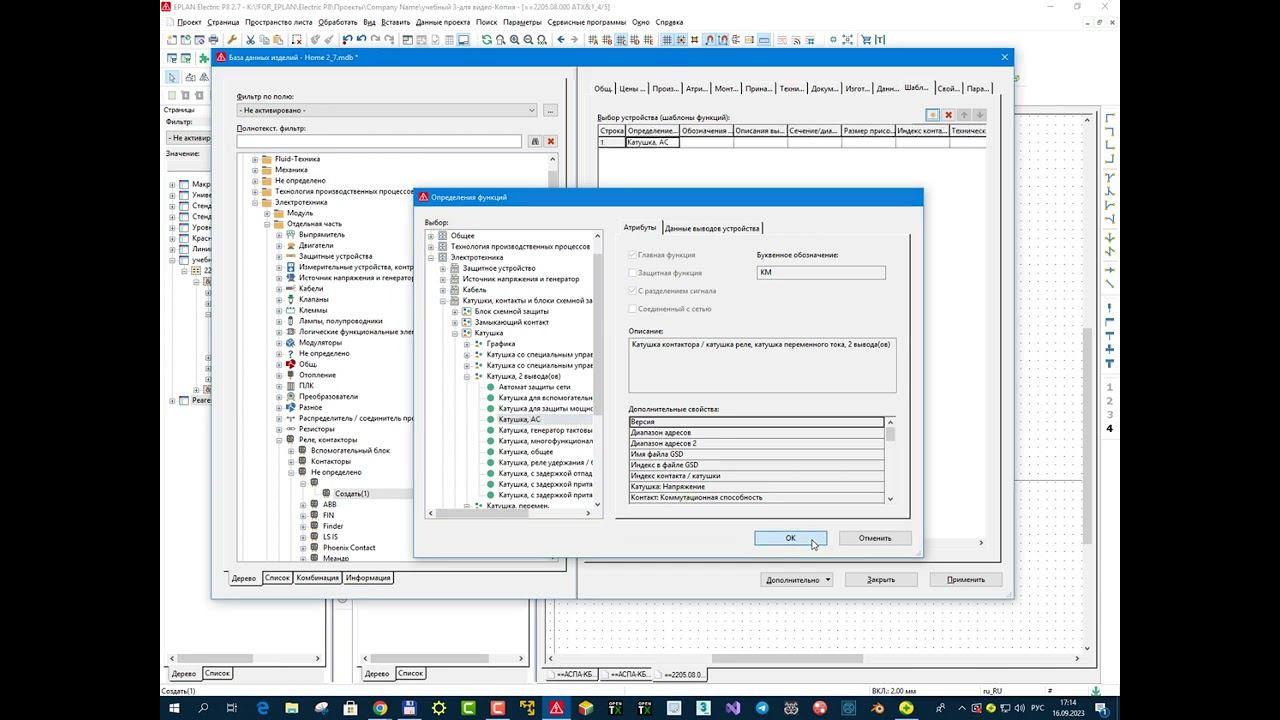Expand the 'ABB' manufacturer node
Viewport: 1280px width, 720px height.
pyautogui.click(x=303, y=505)
